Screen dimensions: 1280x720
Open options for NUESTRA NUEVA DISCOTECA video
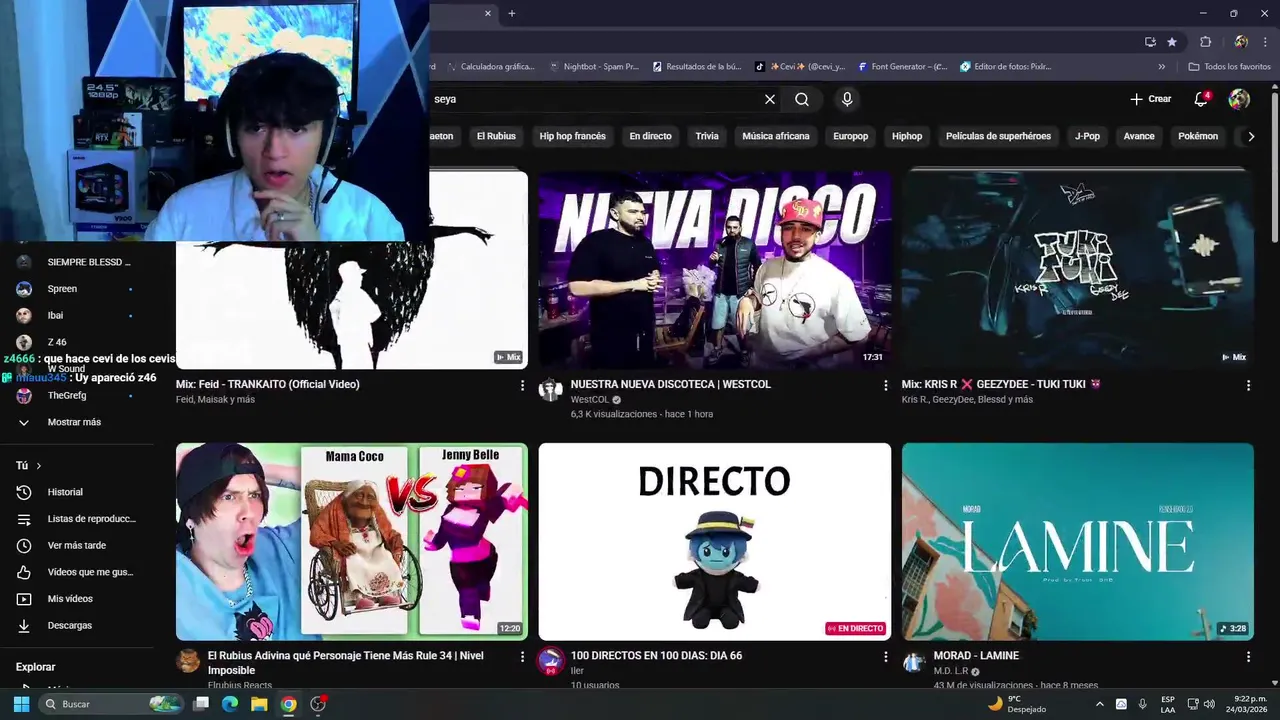pyautogui.click(x=885, y=385)
